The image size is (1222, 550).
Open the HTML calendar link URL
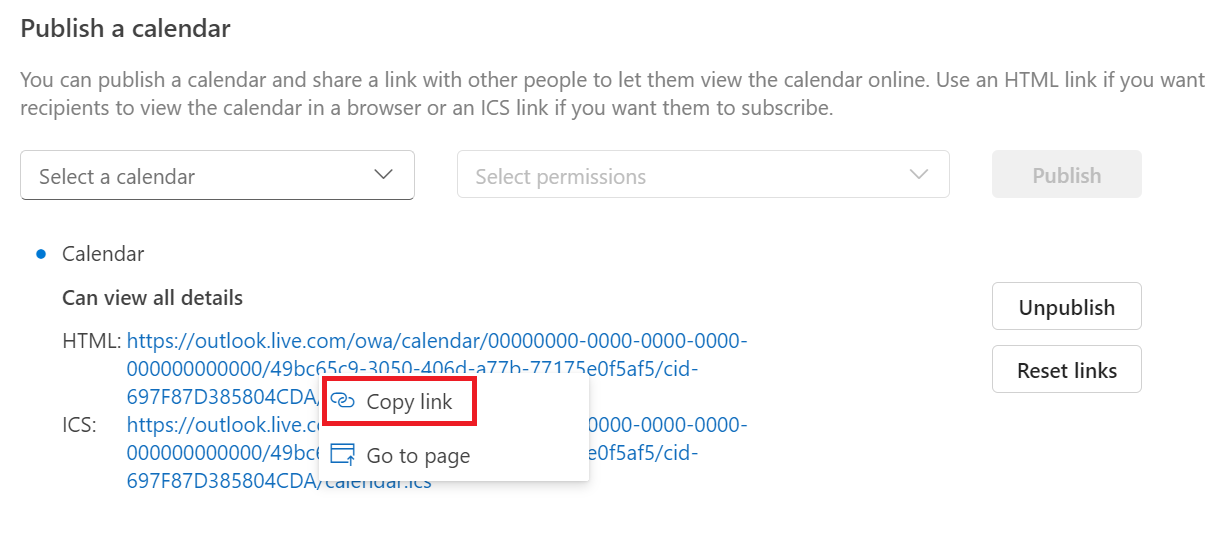click(x=436, y=342)
